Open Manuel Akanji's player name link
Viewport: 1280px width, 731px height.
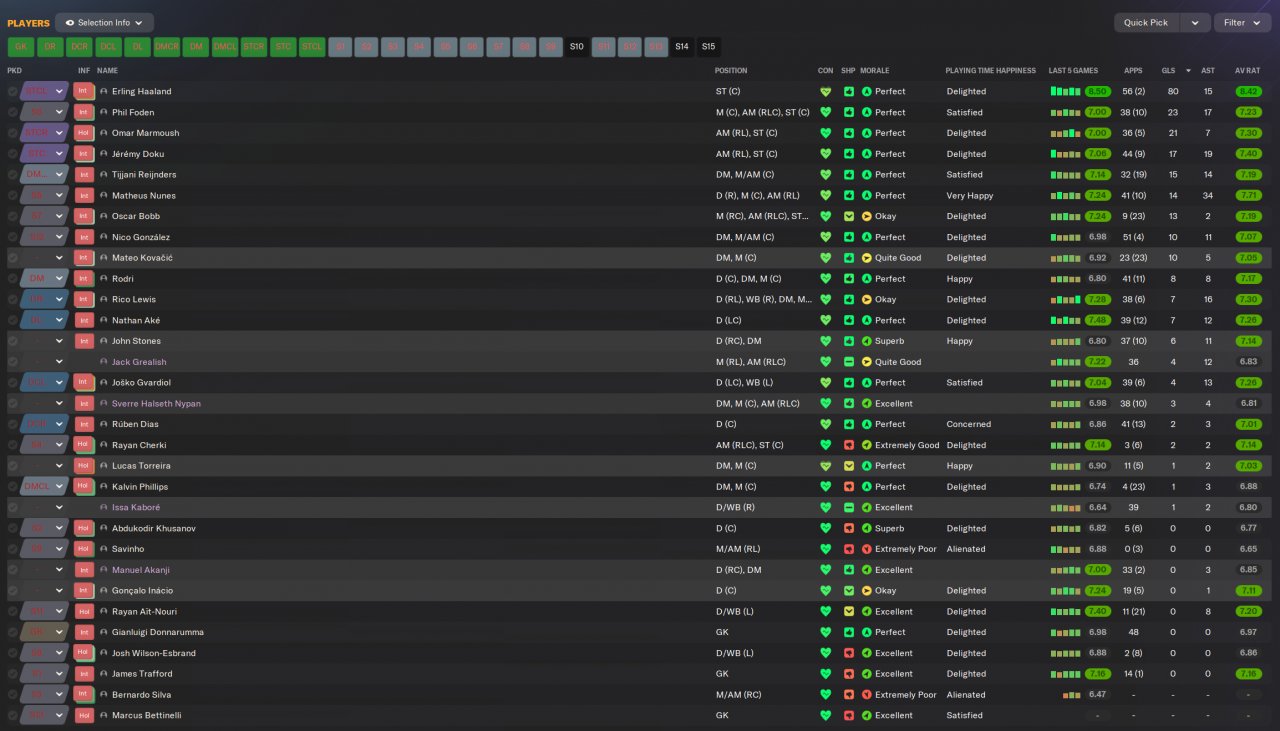pyautogui.click(x=141, y=570)
